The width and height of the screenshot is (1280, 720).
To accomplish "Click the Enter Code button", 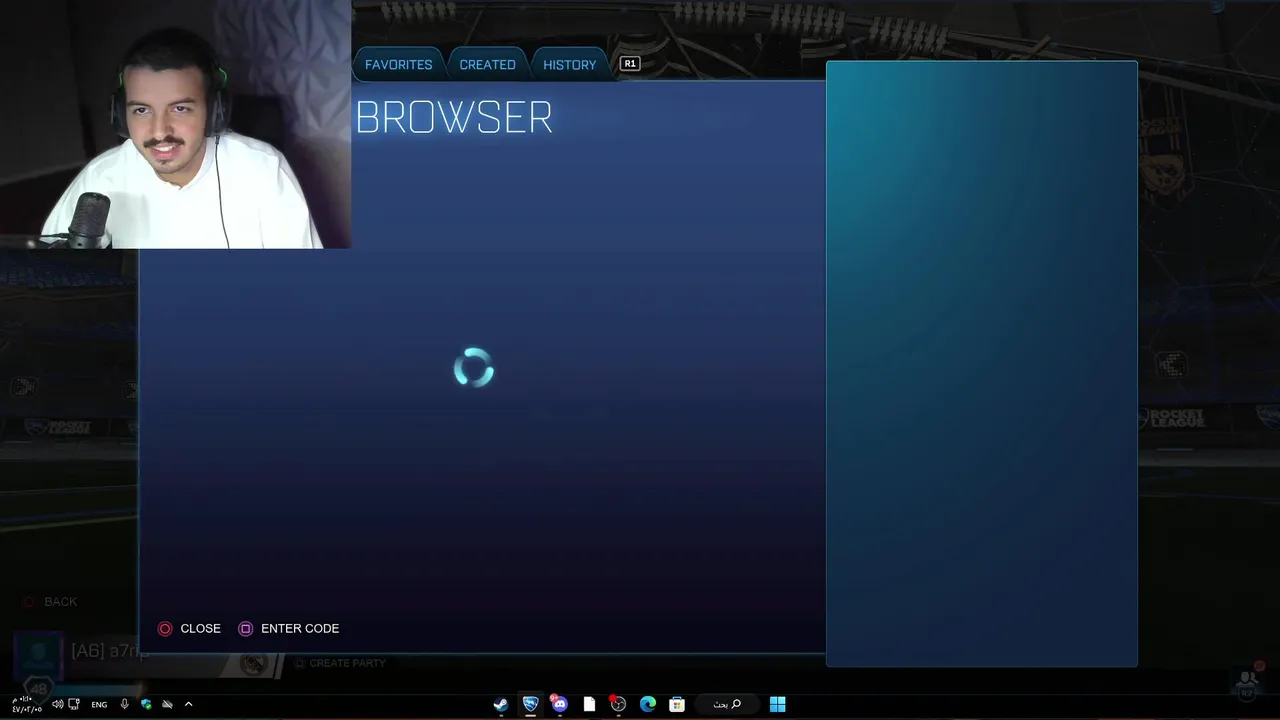I will [x=300, y=628].
